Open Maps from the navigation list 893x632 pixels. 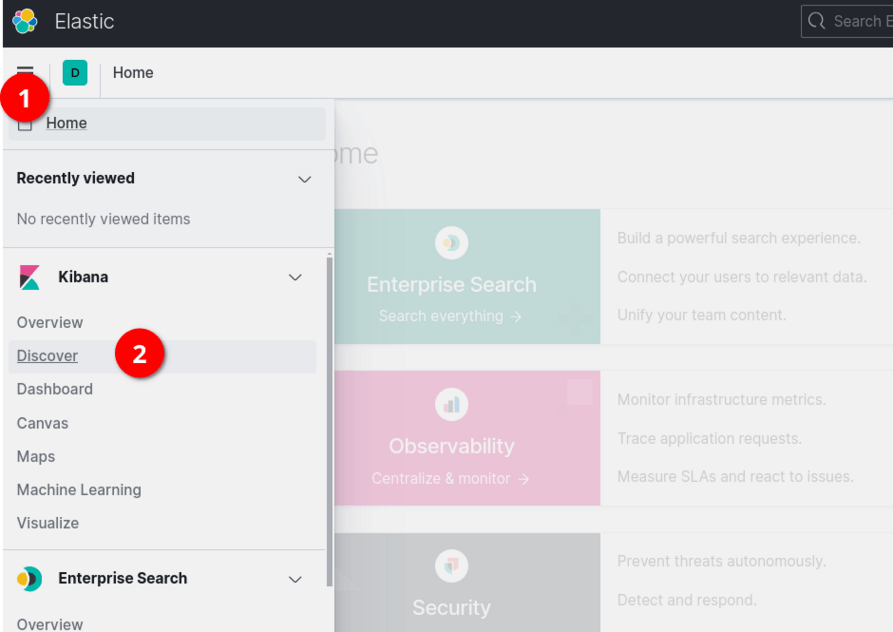click(x=36, y=456)
